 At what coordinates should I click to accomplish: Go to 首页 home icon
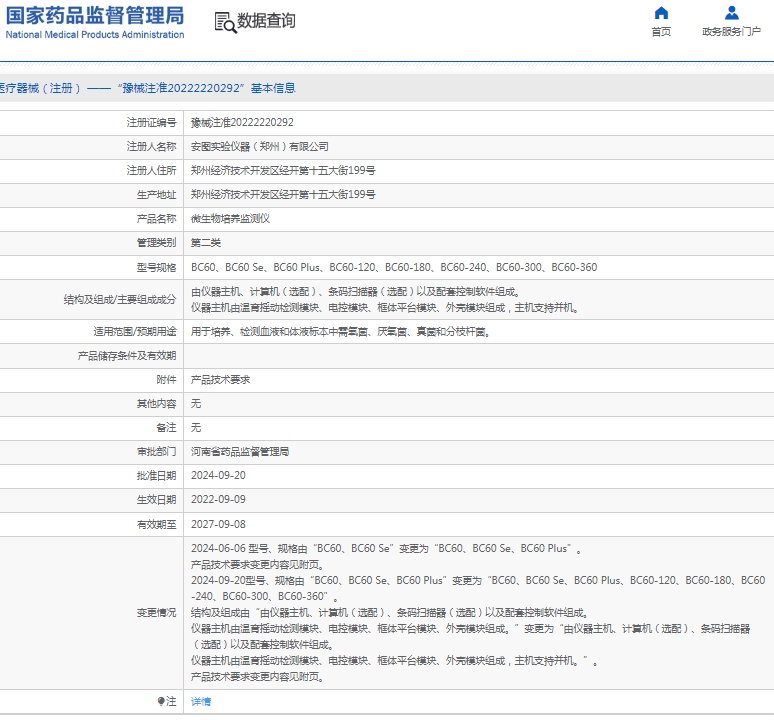[x=661, y=13]
